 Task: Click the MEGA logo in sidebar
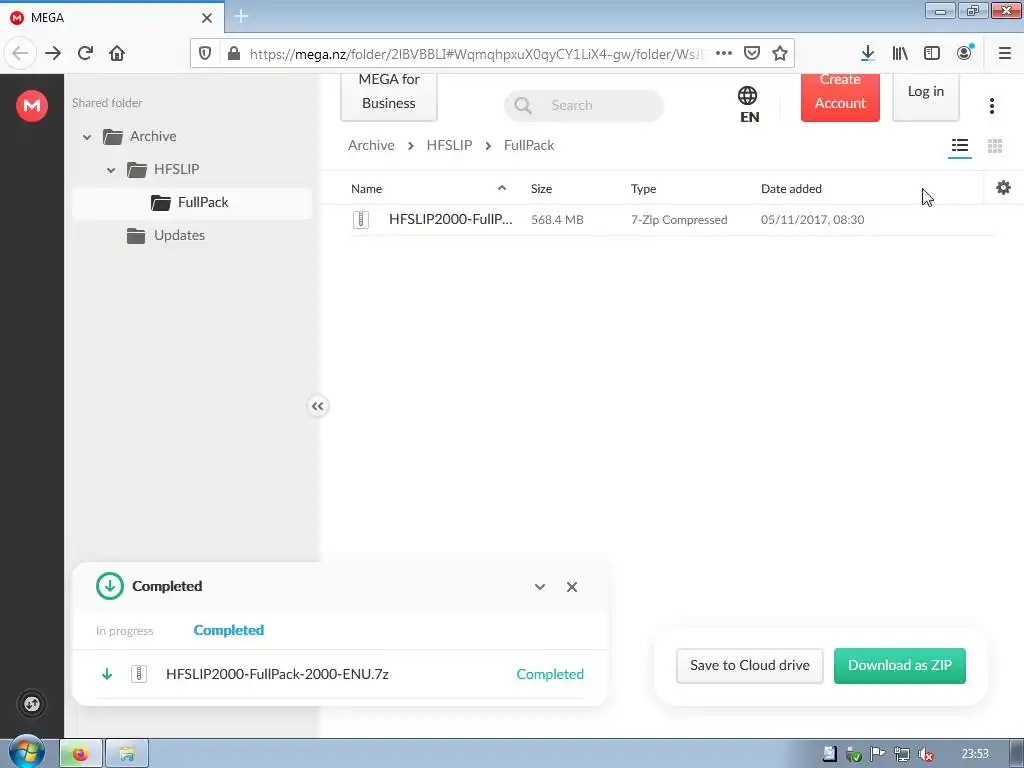click(31, 105)
